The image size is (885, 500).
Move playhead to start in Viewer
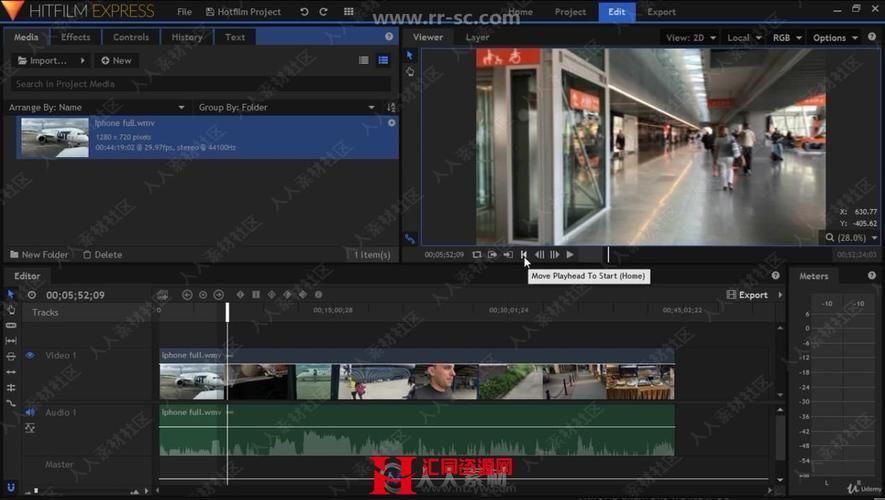pyautogui.click(x=524, y=255)
